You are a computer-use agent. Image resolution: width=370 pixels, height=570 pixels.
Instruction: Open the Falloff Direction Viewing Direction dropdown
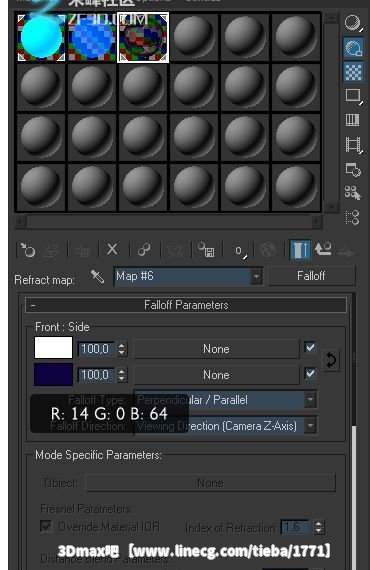(x=225, y=426)
